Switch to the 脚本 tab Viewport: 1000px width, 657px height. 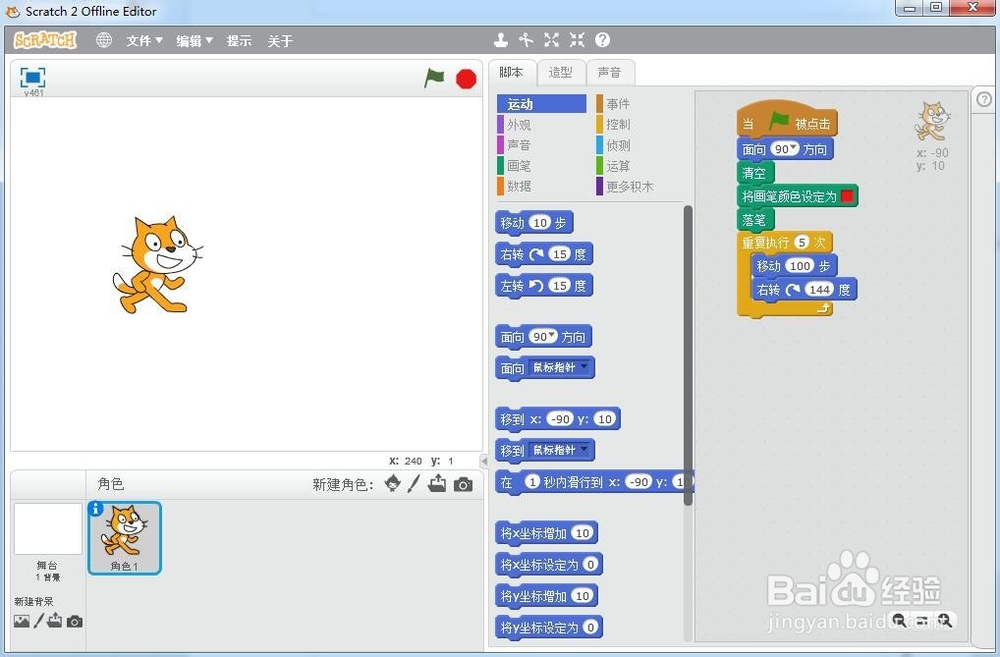511,72
